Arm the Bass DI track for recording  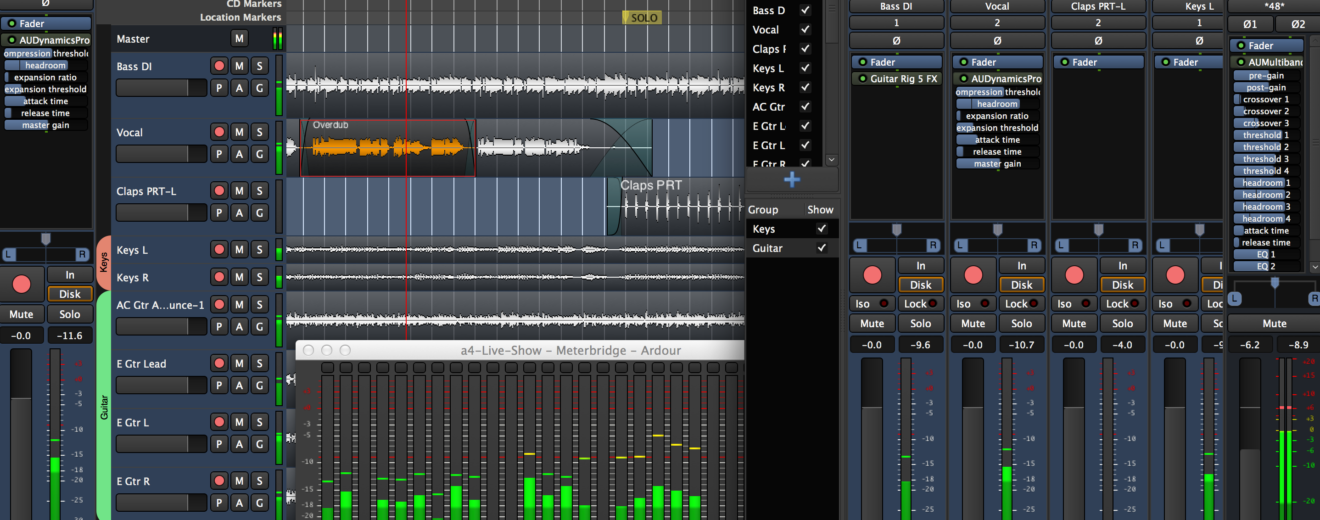click(219, 66)
